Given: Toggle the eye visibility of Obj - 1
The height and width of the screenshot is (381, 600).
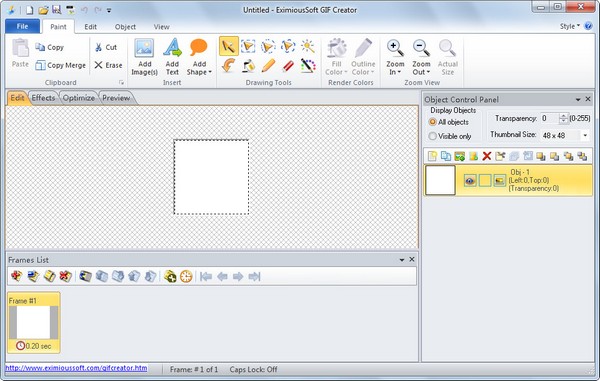Looking at the screenshot, I should 470,181.
